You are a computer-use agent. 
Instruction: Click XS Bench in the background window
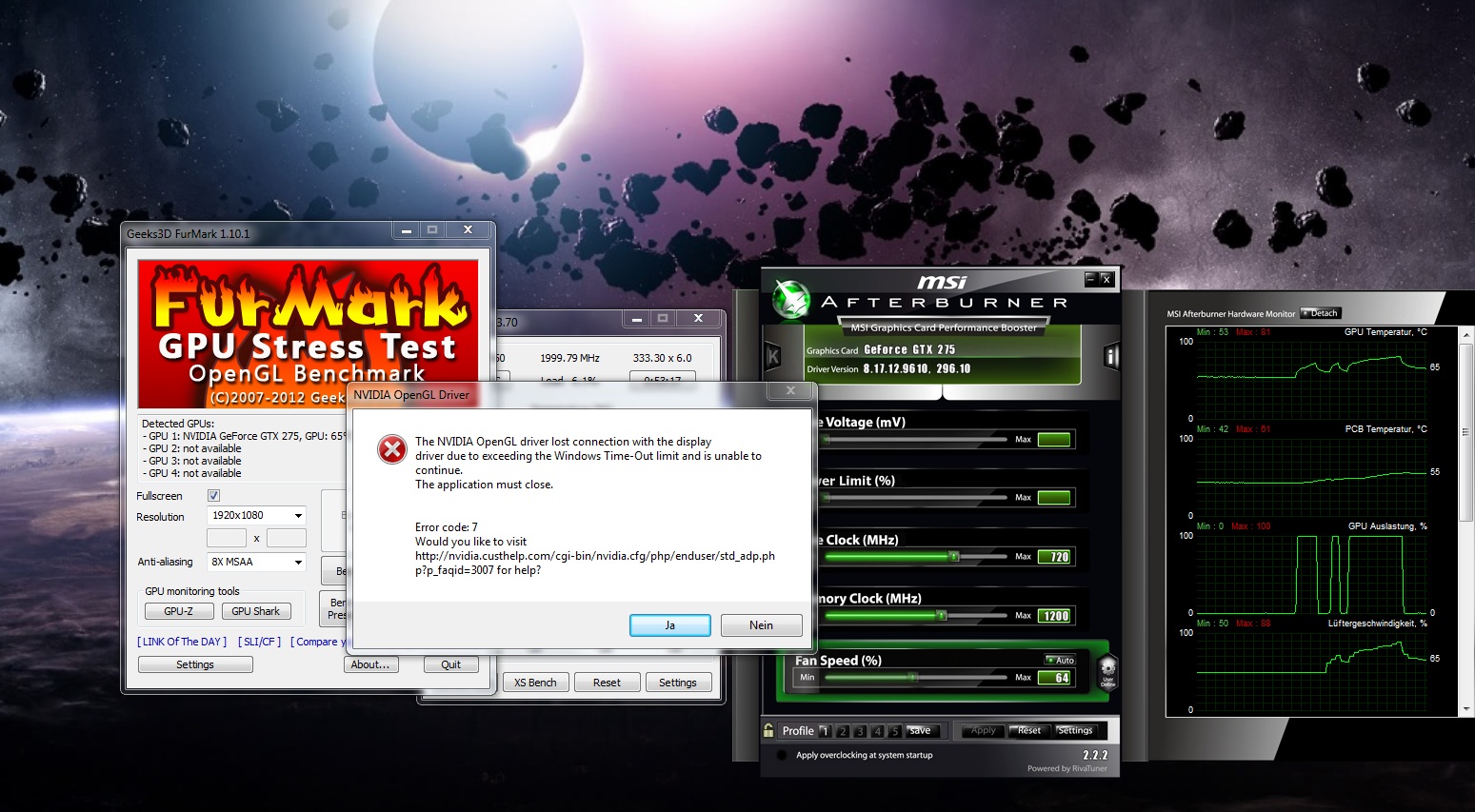pos(535,683)
